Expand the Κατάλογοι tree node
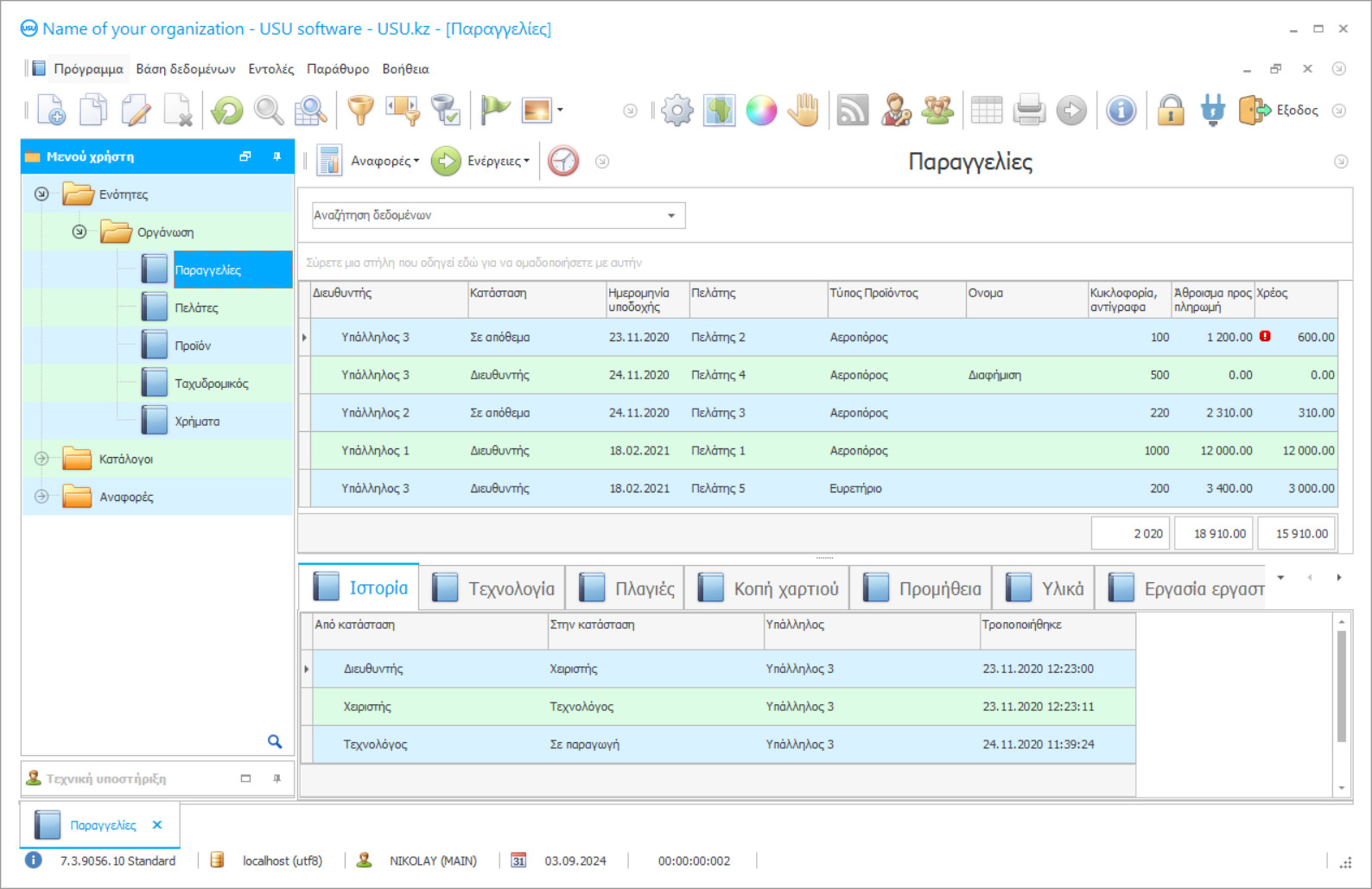Image resolution: width=1372 pixels, height=889 pixels. click(41, 459)
